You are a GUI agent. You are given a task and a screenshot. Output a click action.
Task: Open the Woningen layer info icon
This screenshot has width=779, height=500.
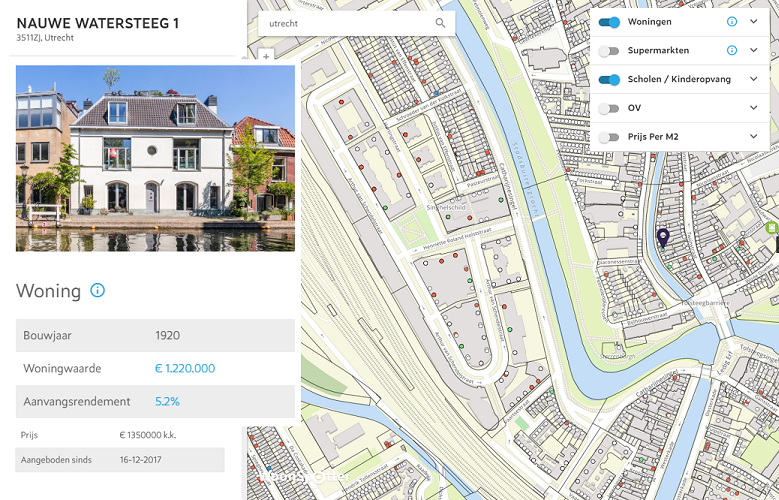731,22
